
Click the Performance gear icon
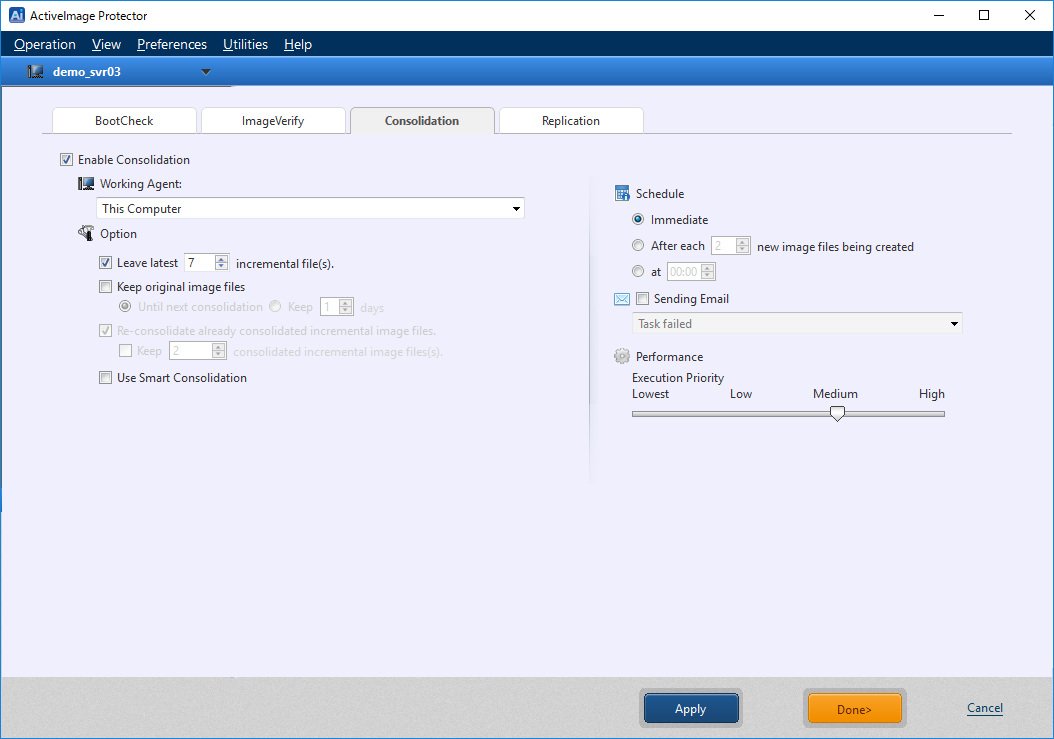click(622, 356)
